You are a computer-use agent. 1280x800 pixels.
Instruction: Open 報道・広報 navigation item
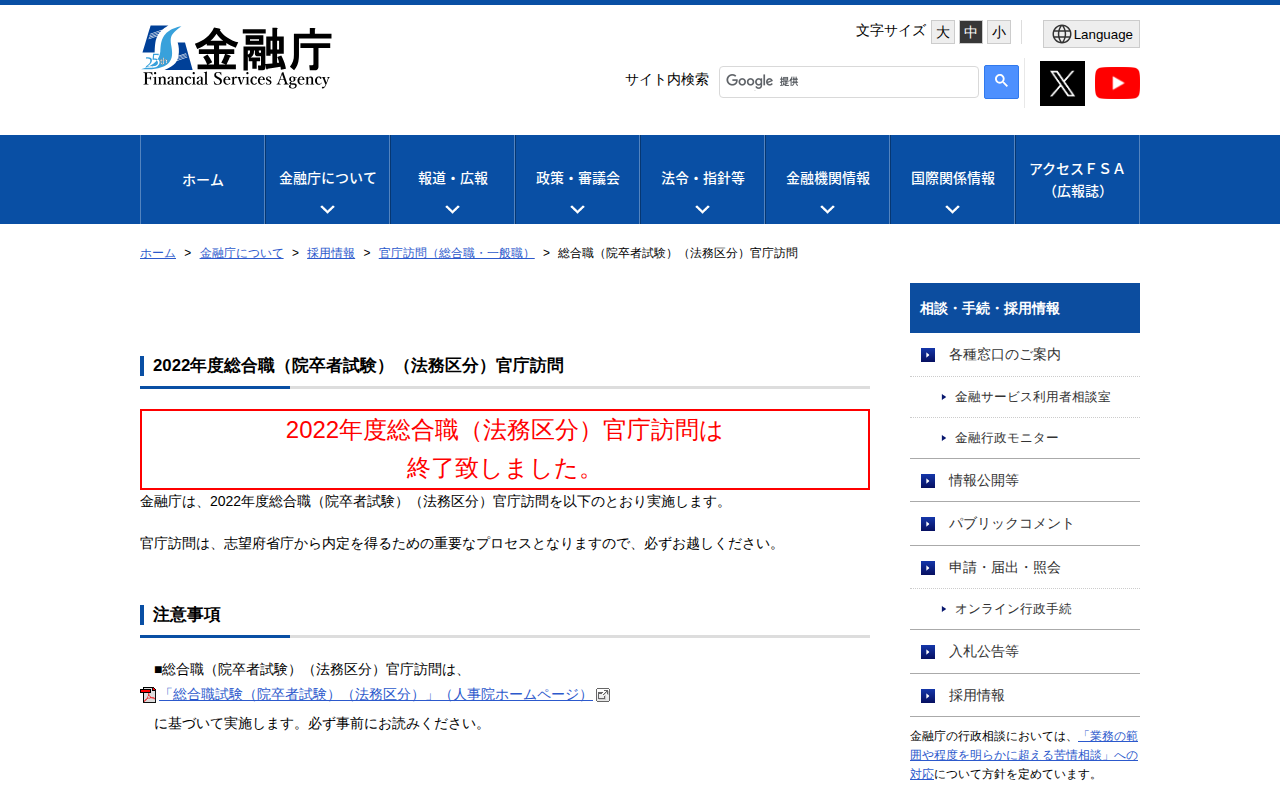(x=453, y=178)
